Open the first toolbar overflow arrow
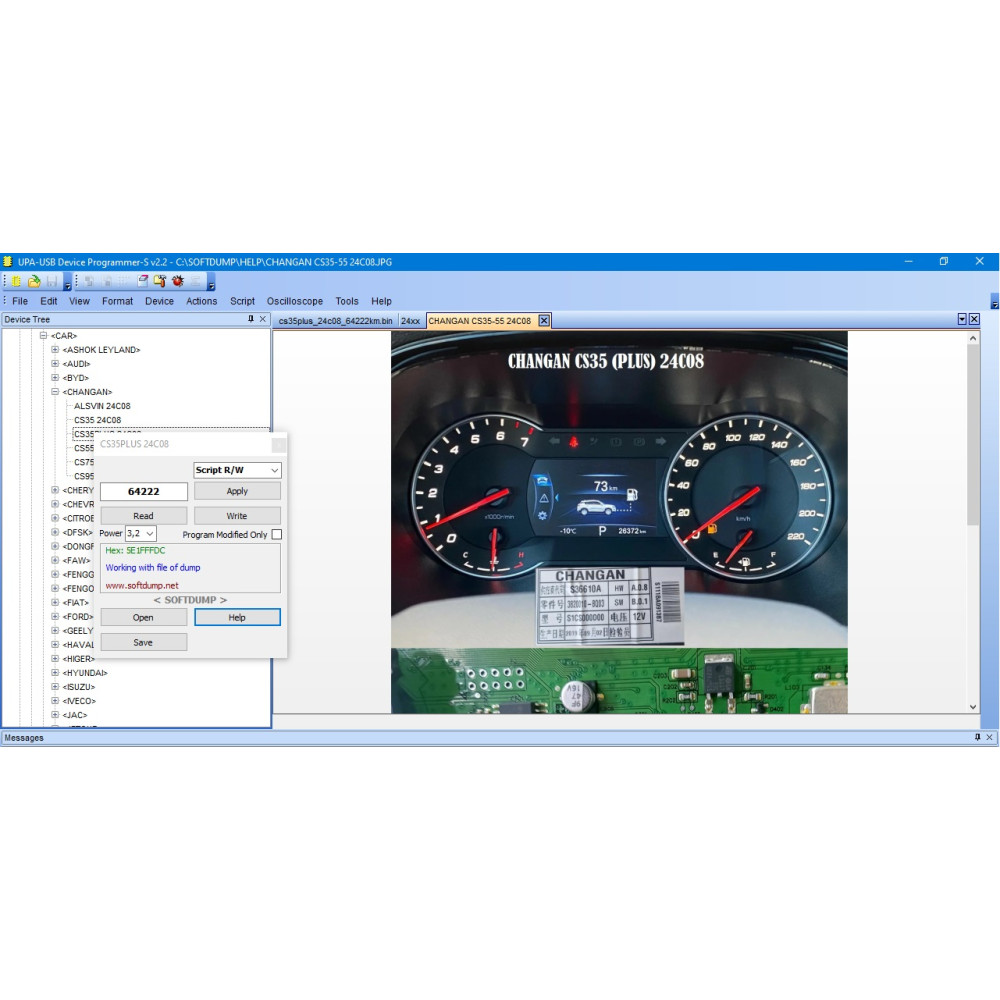 coord(67,284)
